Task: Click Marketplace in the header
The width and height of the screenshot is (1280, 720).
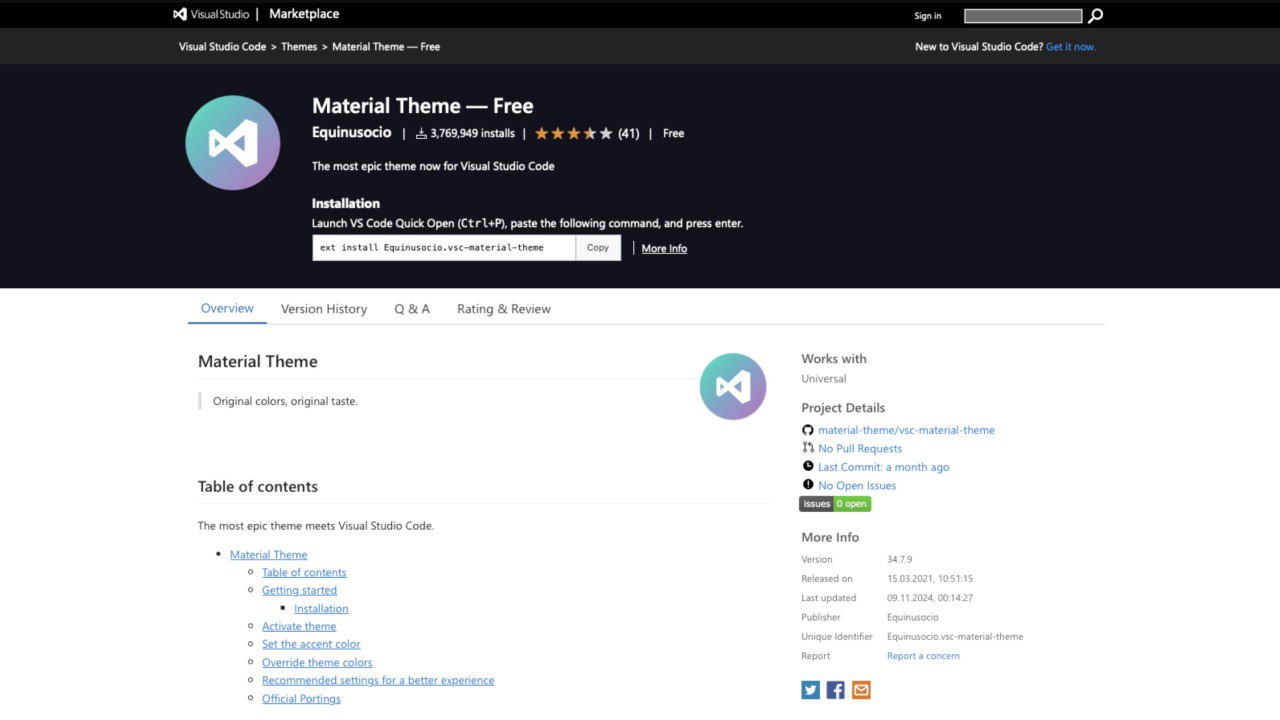Action: (x=304, y=14)
